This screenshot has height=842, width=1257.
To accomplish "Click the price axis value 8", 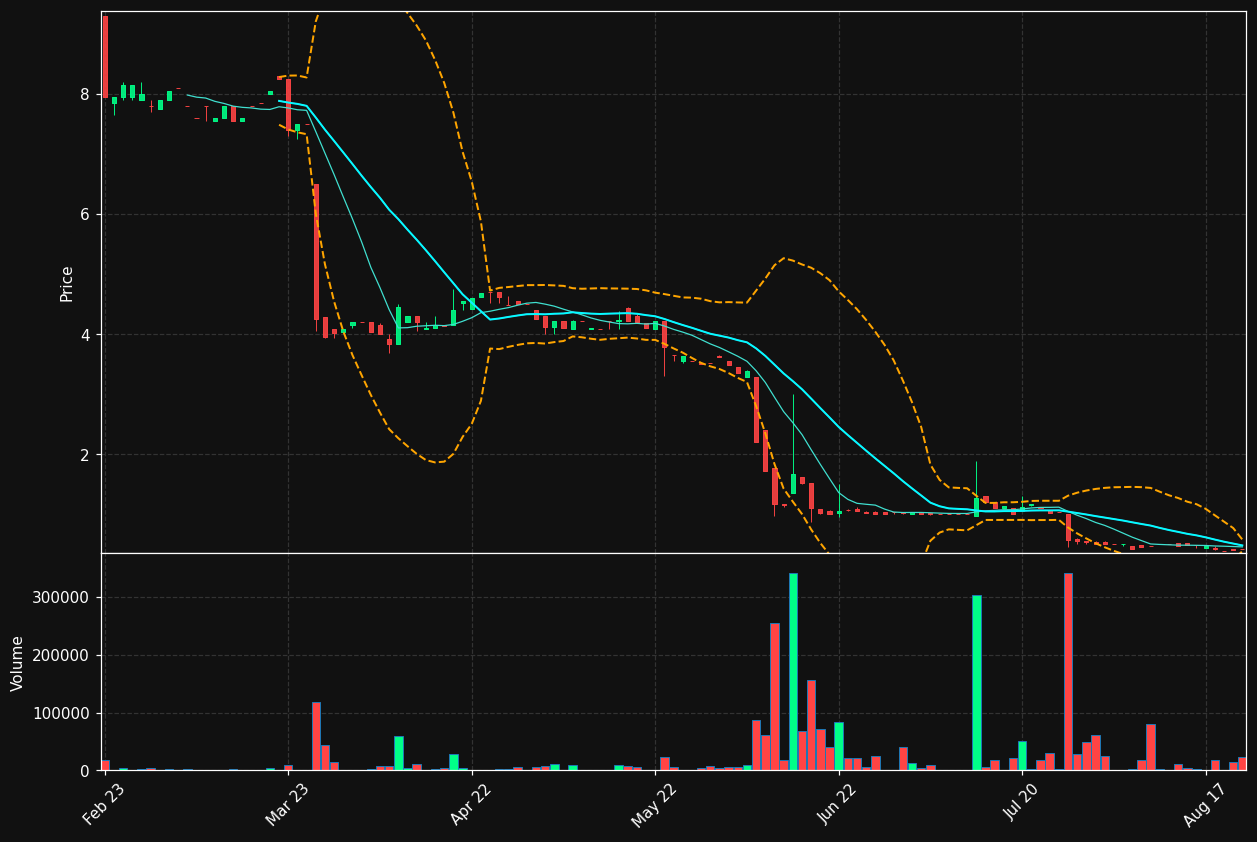I will click(x=85, y=95).
